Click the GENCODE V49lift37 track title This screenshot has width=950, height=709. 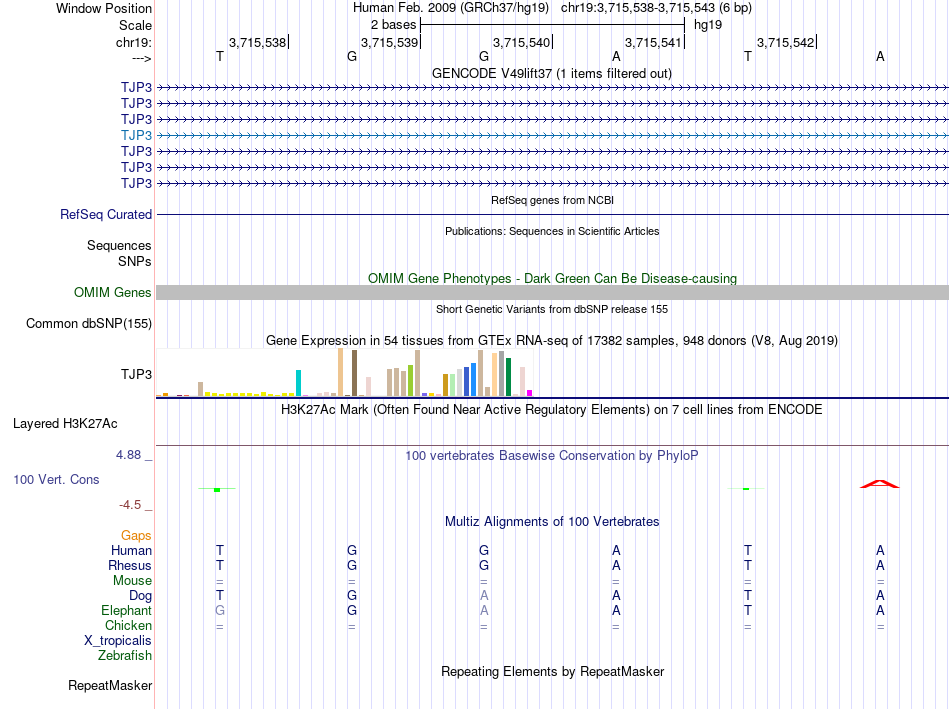(551, 73)
